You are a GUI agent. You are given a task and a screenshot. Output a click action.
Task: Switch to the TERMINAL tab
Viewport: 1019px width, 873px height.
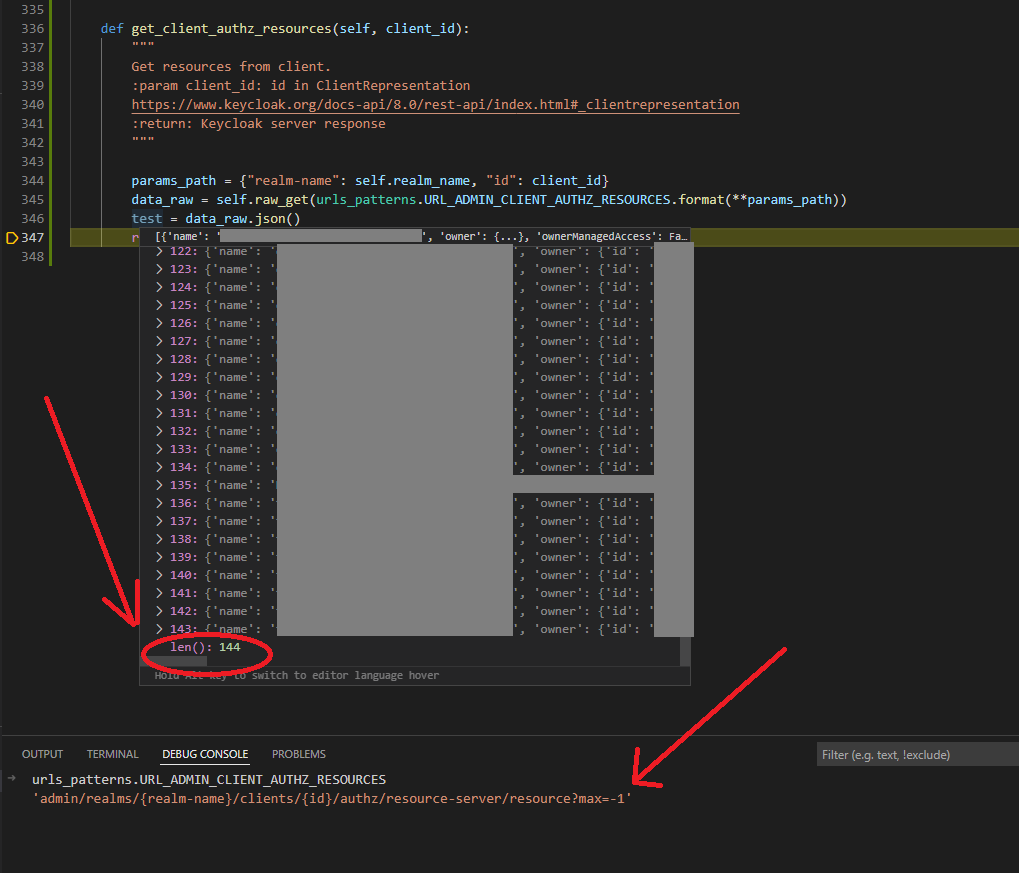(x=112, y=754)
